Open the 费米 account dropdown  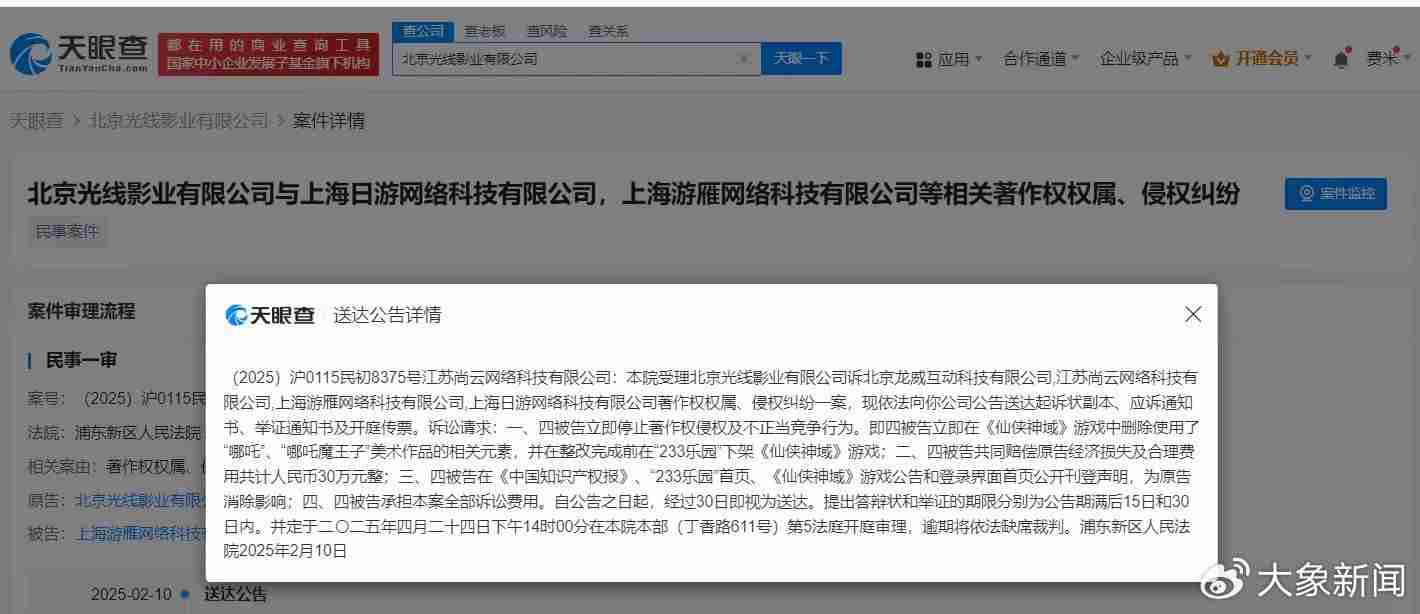click(1389, 59)
